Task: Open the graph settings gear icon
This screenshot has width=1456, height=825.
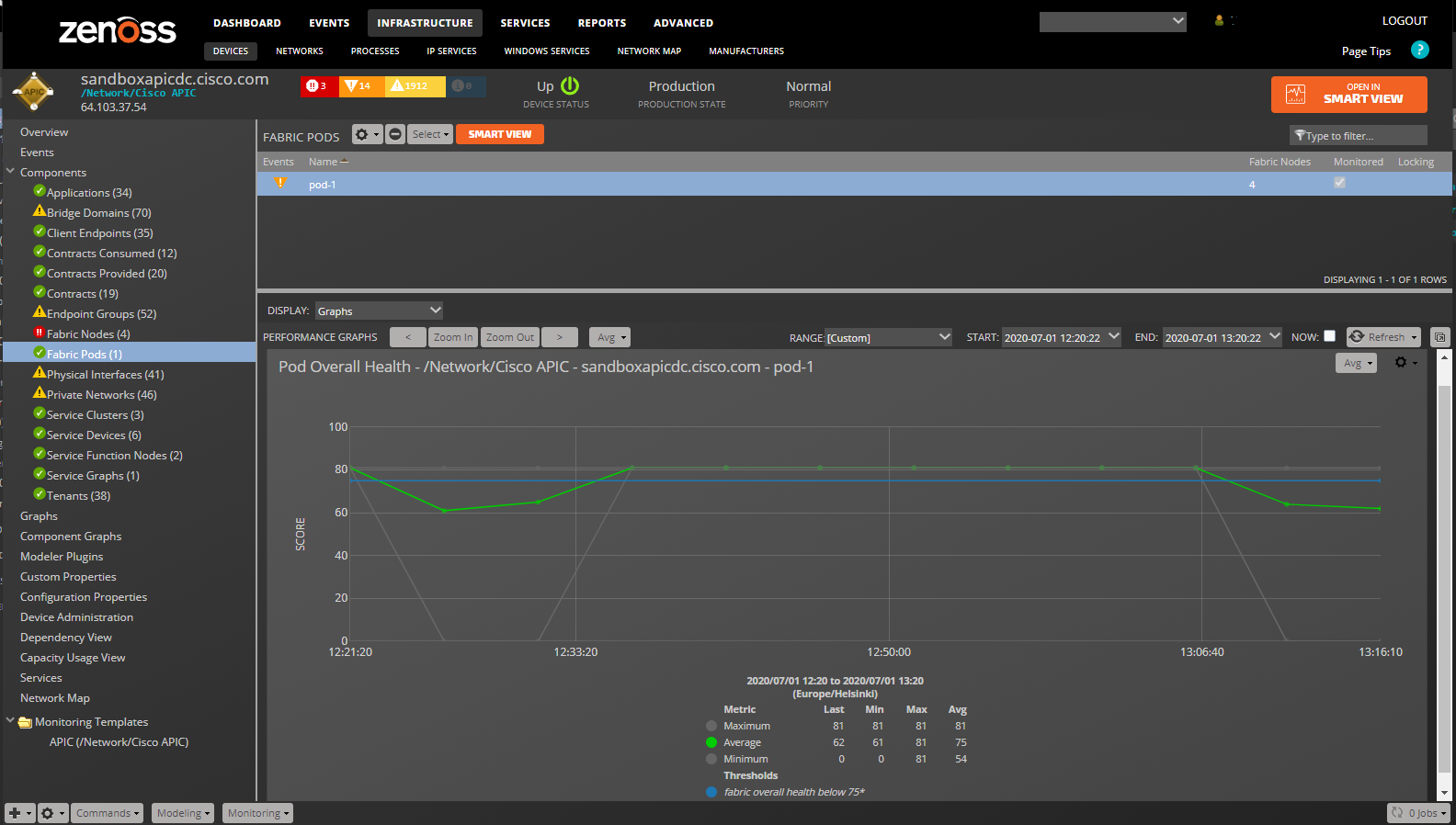Action: [x=1405, y=363]
